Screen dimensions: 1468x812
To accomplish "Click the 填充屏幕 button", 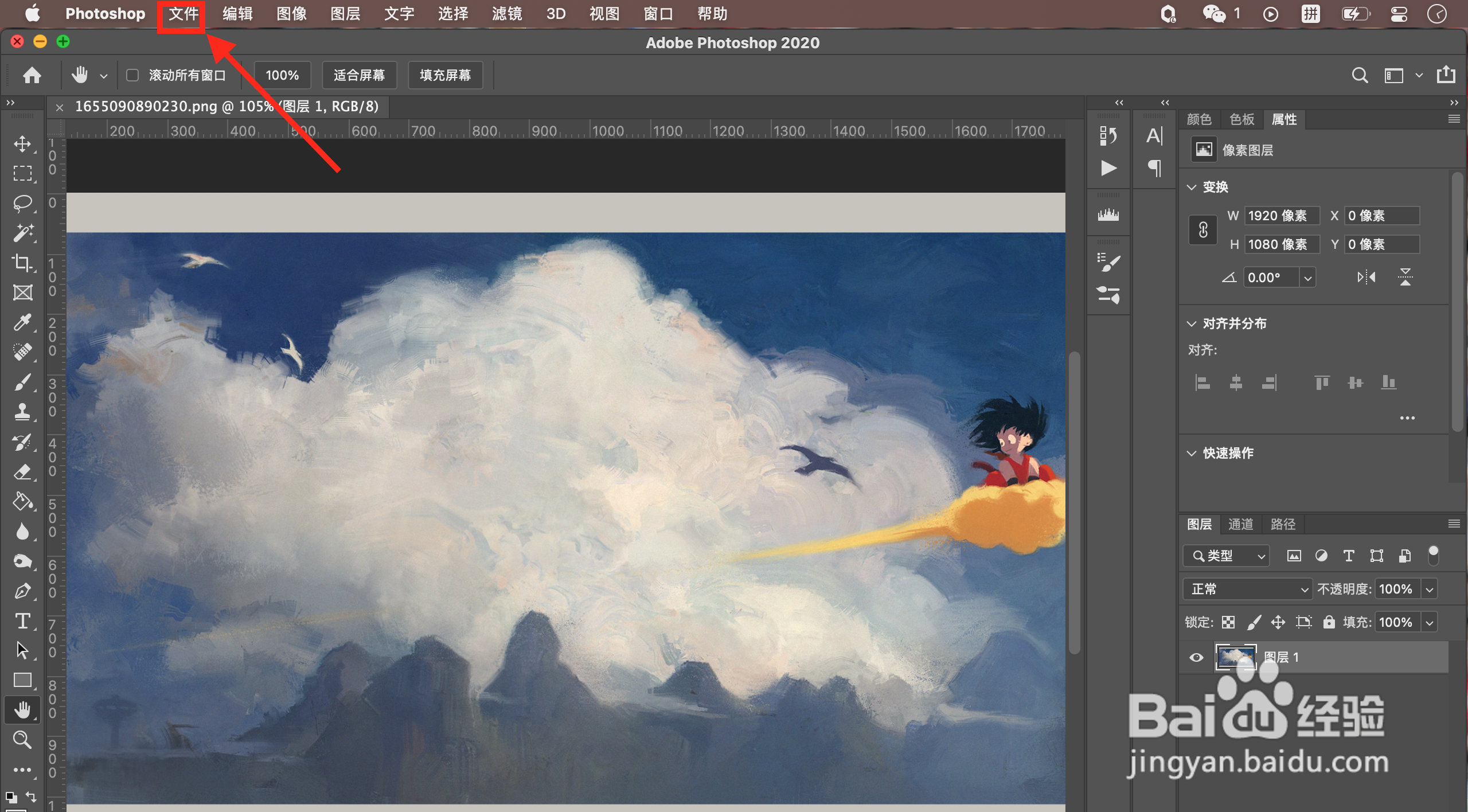I will pyautogui.click(x=445, y=75).
